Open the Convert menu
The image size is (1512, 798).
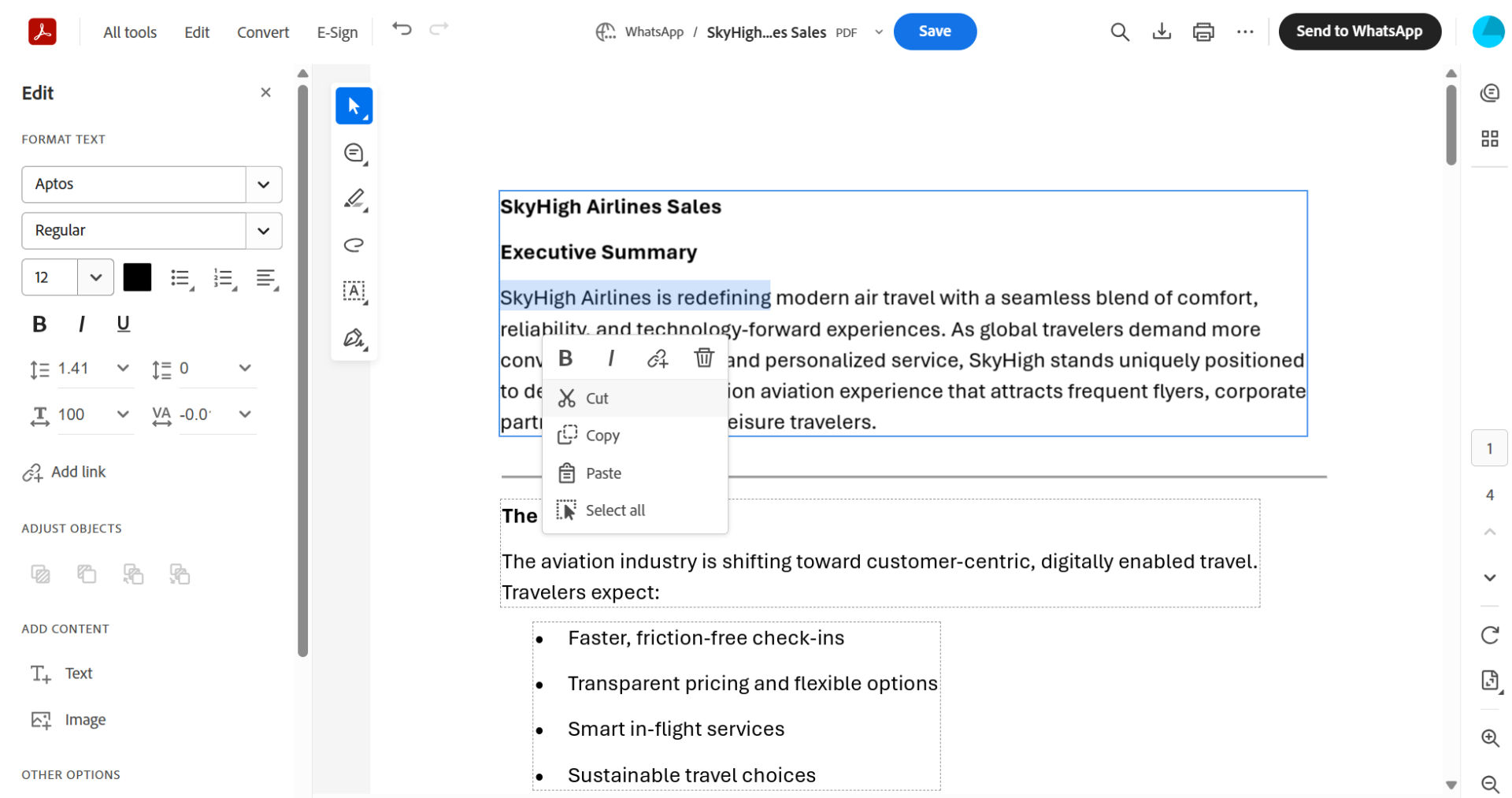coord(262,32)
